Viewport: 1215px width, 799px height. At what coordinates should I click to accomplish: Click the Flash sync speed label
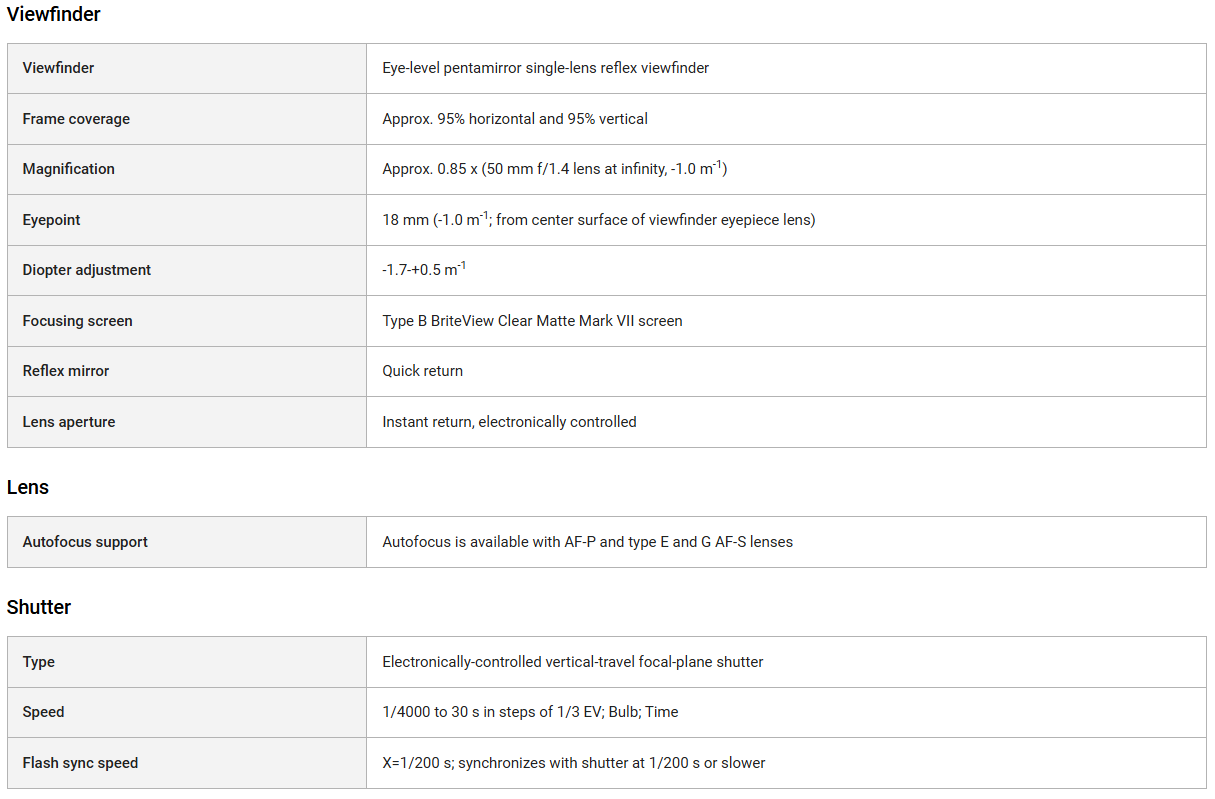(x=80, y=763)
